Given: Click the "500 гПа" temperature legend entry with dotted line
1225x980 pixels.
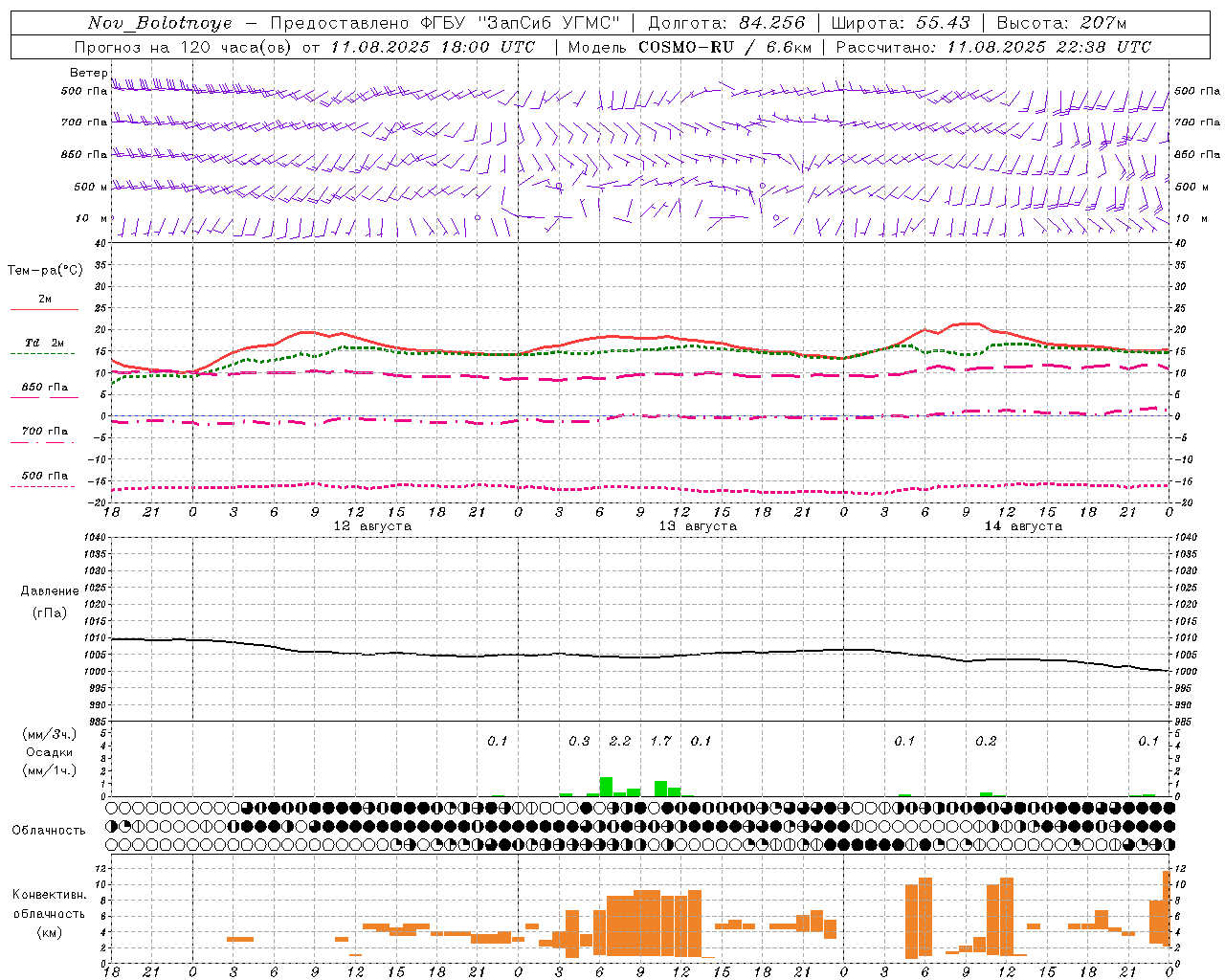Looking at the screenshot, I should [44, 475].
